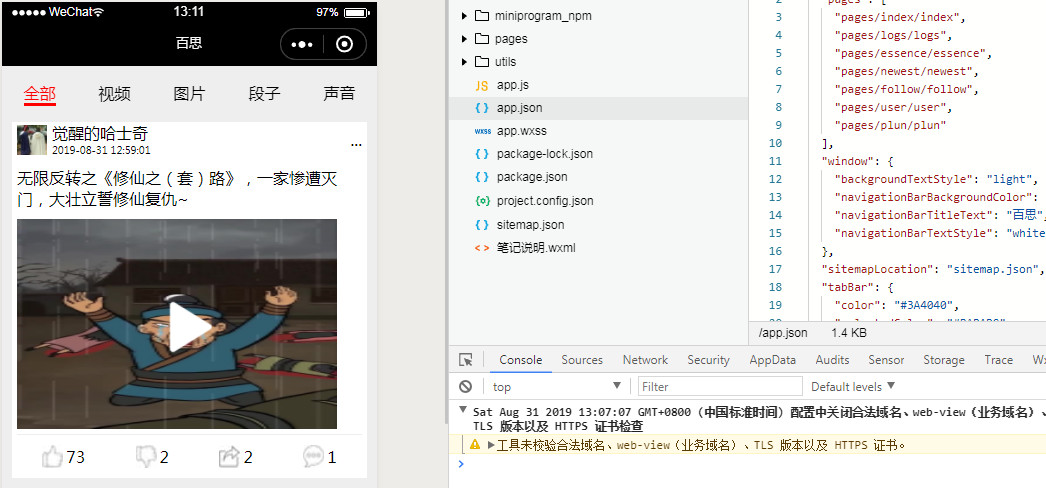Image resolution: width=1046 pixels, height=488 pixels.
Task: Click the code line "pages/essence/essence"
Action: 913,53
